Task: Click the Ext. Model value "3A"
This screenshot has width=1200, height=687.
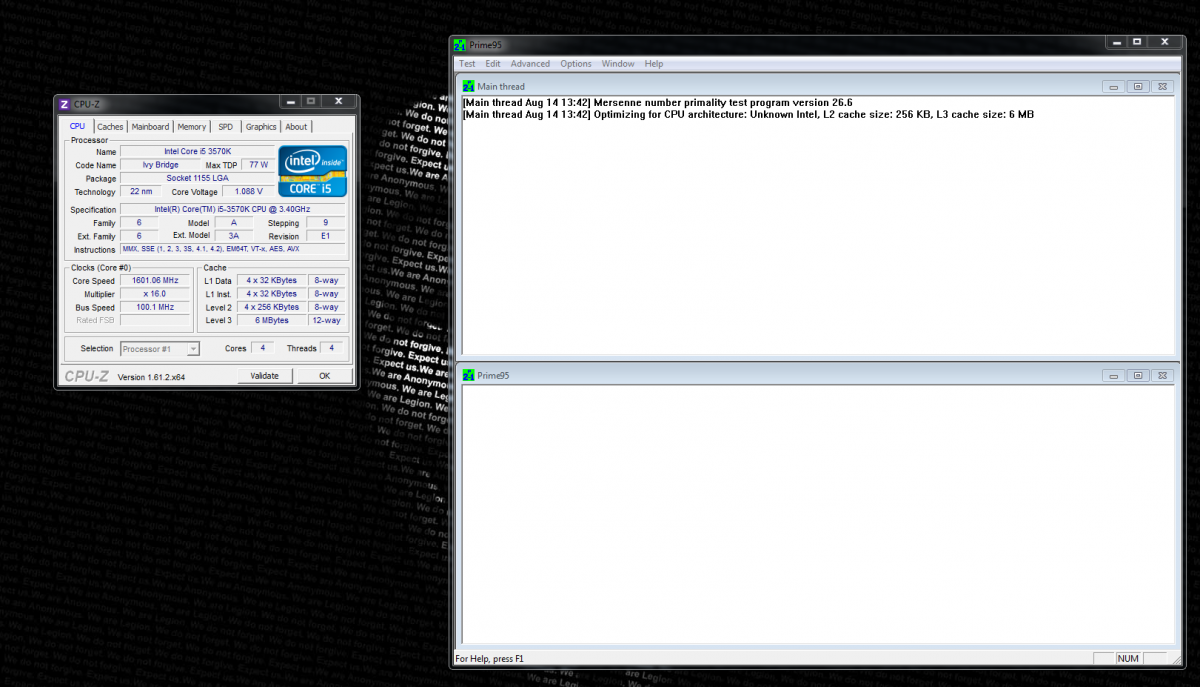Action: tap(233, 236)
